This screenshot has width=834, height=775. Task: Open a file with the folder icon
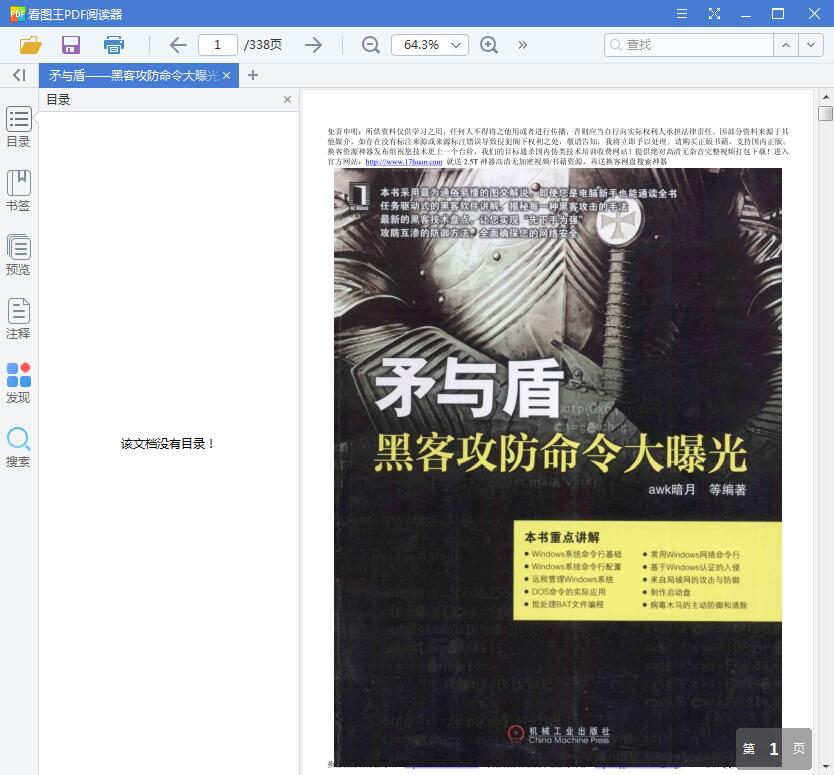pos(30,45)
